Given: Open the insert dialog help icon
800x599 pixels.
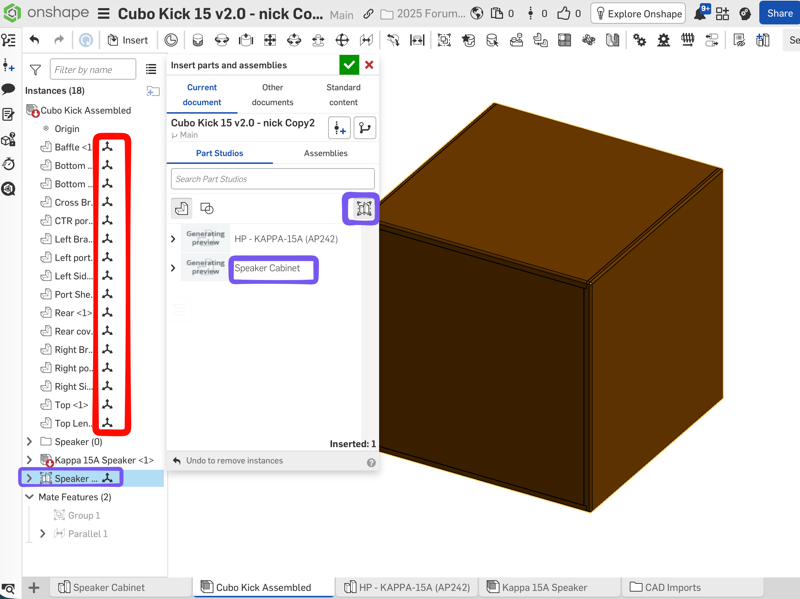Looking at the screenshot, I should (x=371, y=462).
